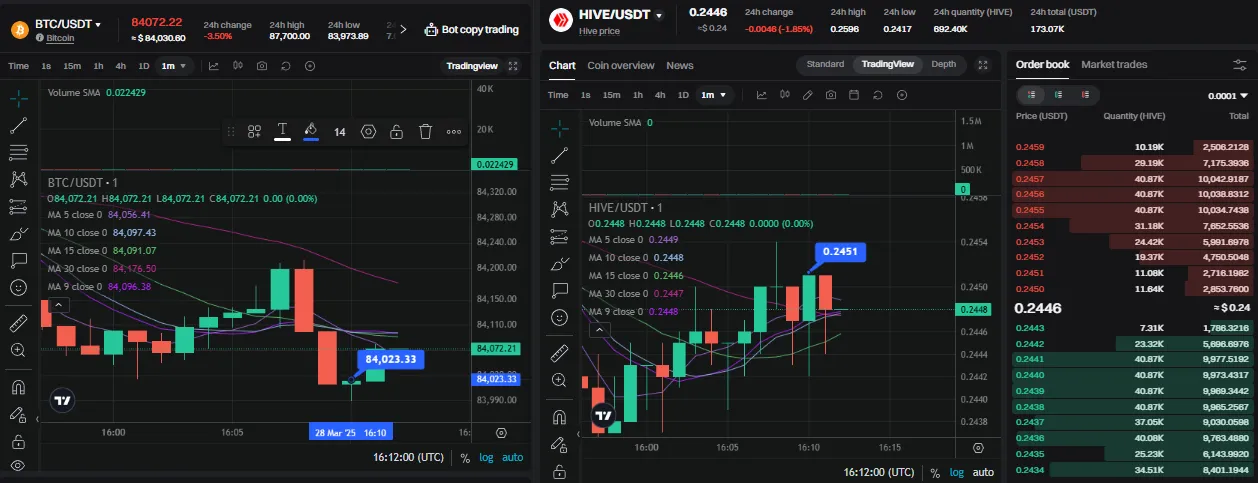Image resolution: width=1258 pixels, height=483 pixels.
Task: Open order book settings sliders icon
Action: (x=1240, y=65)
